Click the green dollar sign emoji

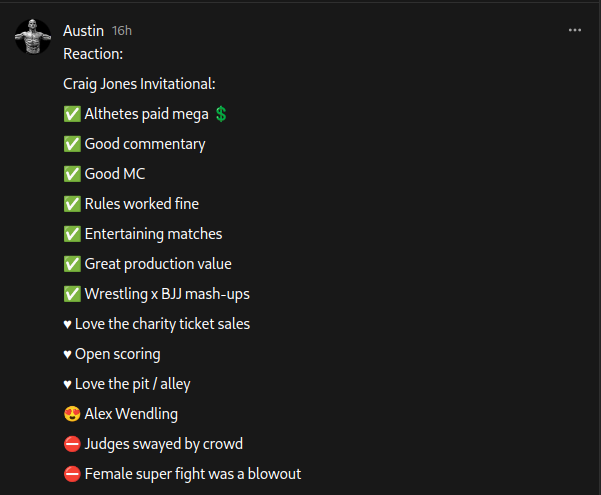(x=221, y=114)
